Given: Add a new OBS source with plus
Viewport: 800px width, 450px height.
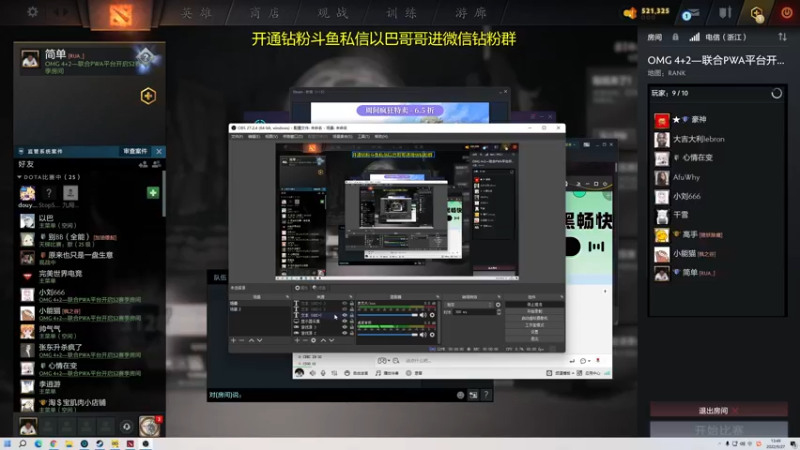Looking at the screenshot, I should [297, 340].
